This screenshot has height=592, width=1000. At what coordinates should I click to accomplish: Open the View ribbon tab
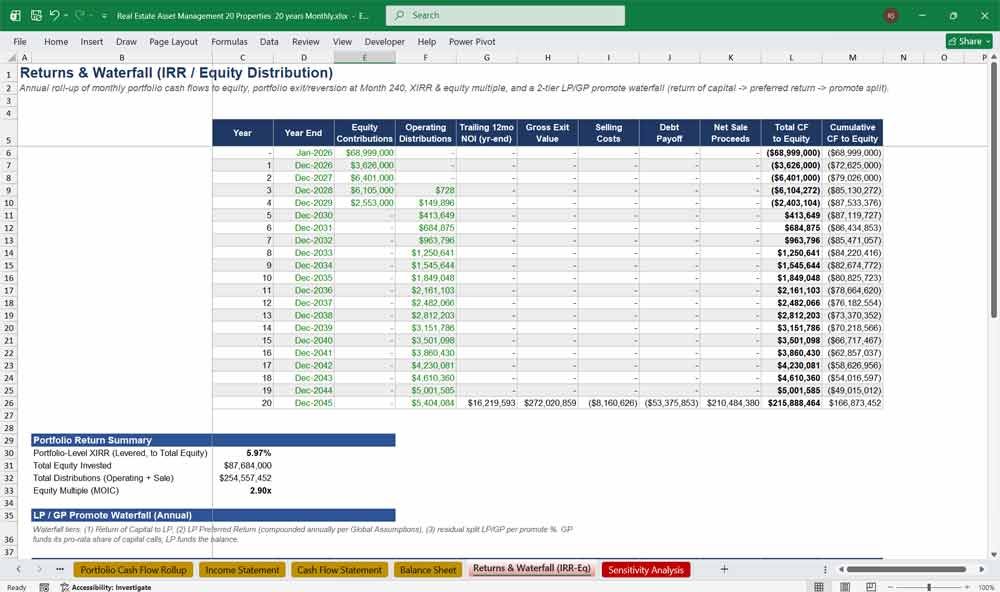pos(342,41)
